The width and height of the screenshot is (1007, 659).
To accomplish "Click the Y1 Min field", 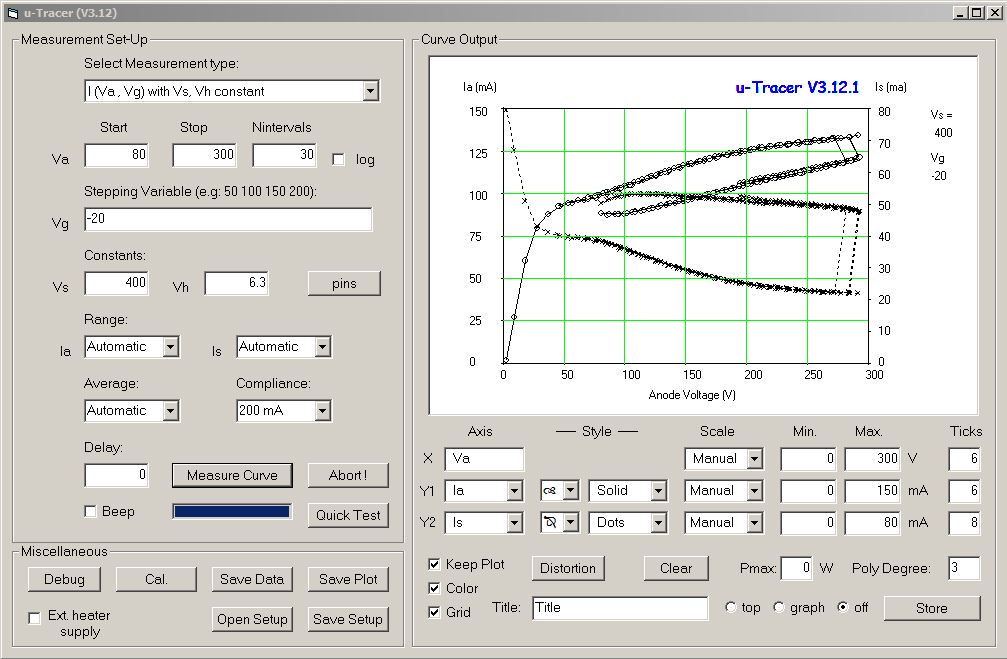I will point(809,491).
